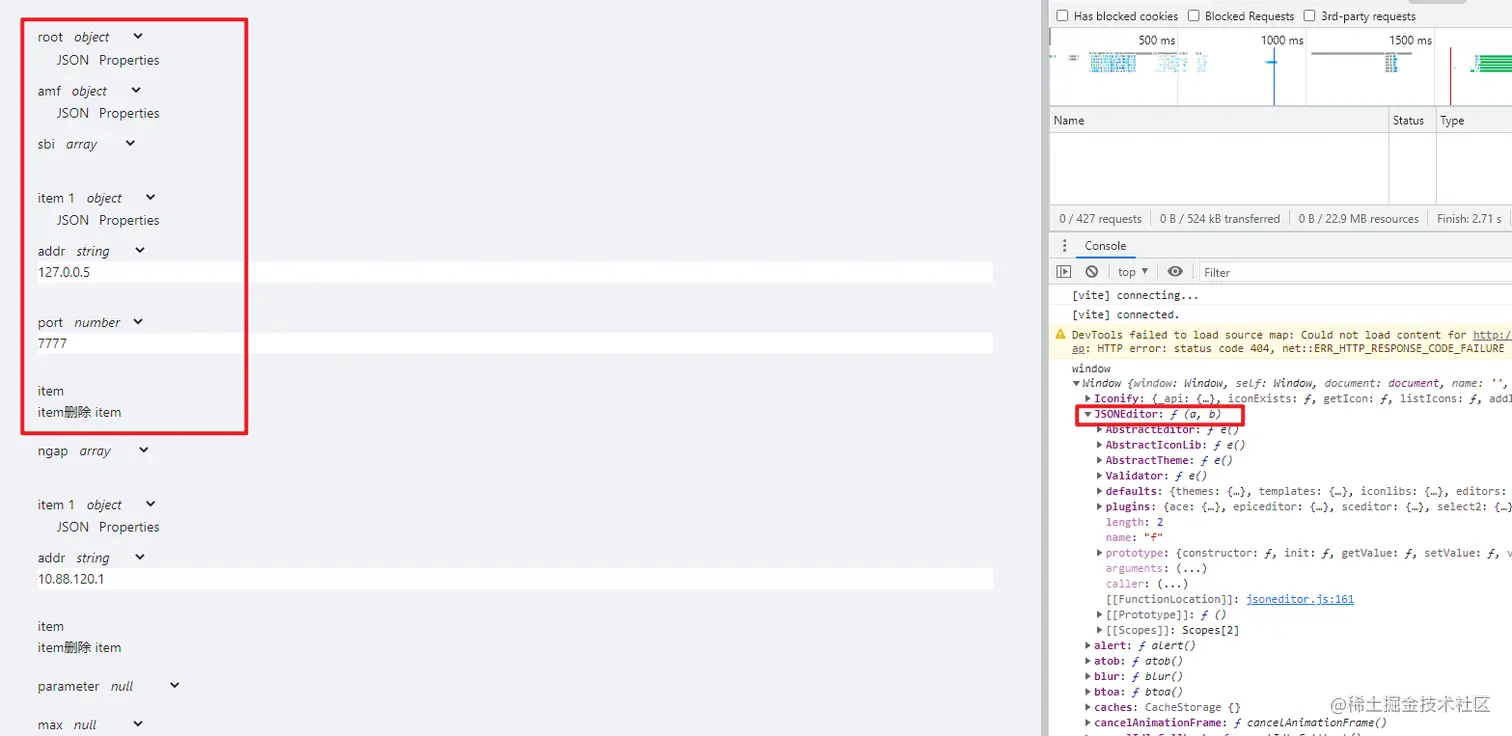Screen dimensions: 1512x736
Task: Expand the [[Prototype]] internal entry
Action: 1100,615
